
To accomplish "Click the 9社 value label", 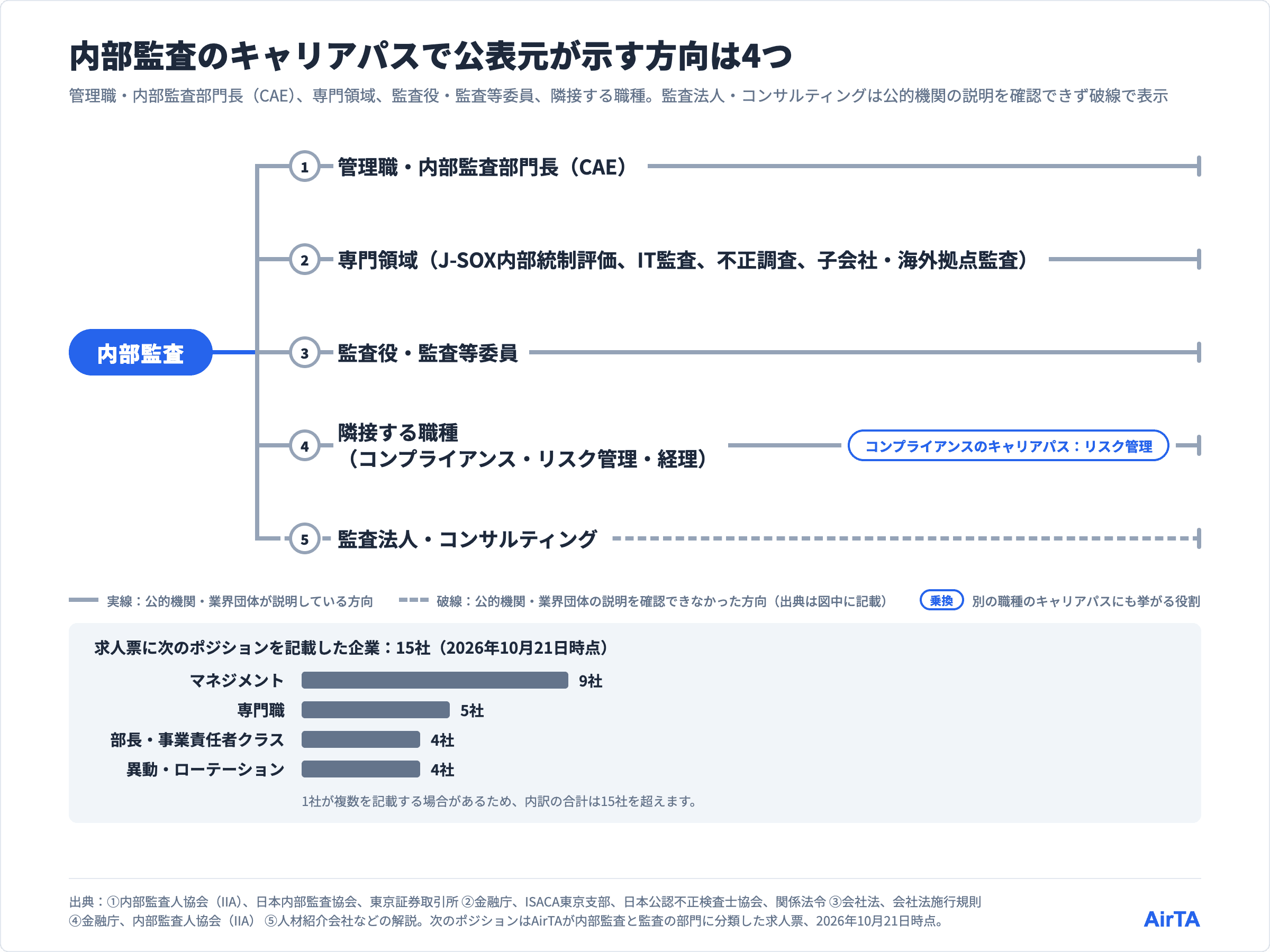I will pyautogui.click(x=590, y=681).
